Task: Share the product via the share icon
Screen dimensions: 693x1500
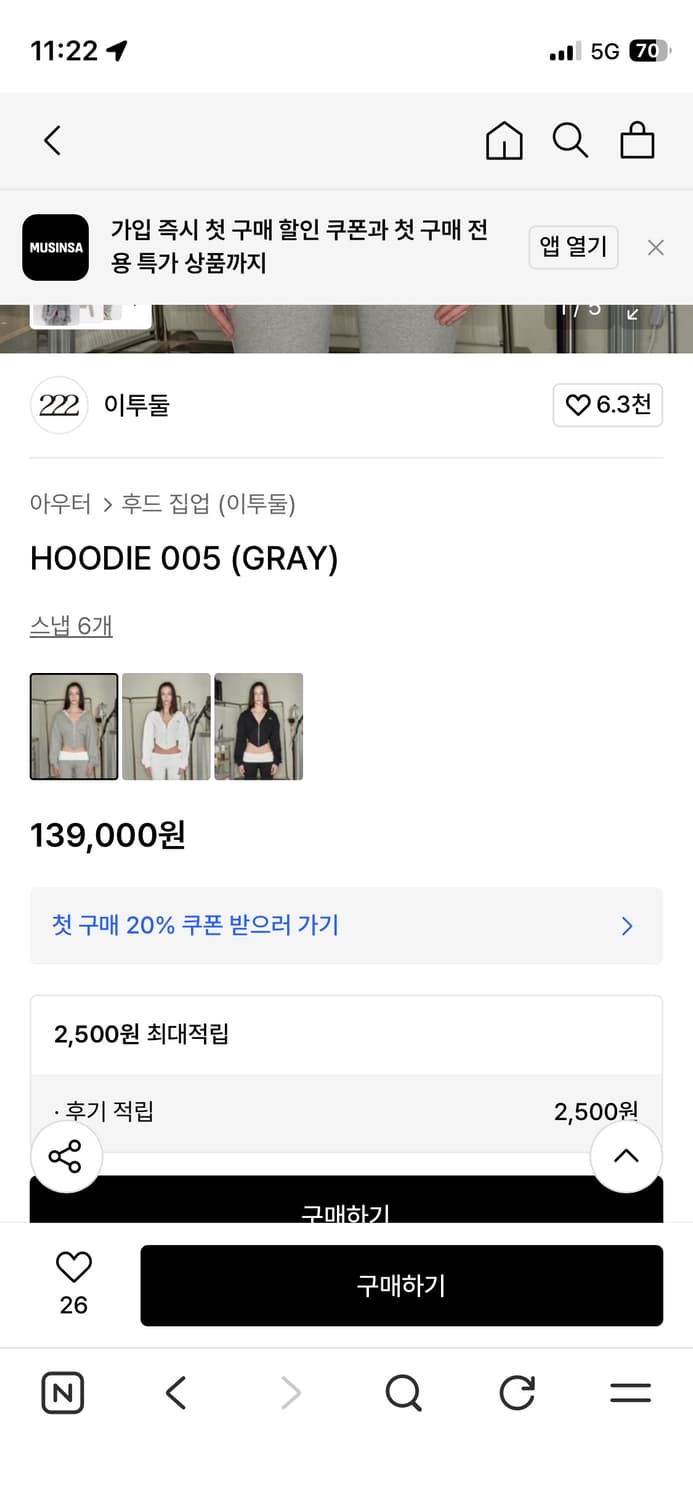Action: [x=66, y=1156]
